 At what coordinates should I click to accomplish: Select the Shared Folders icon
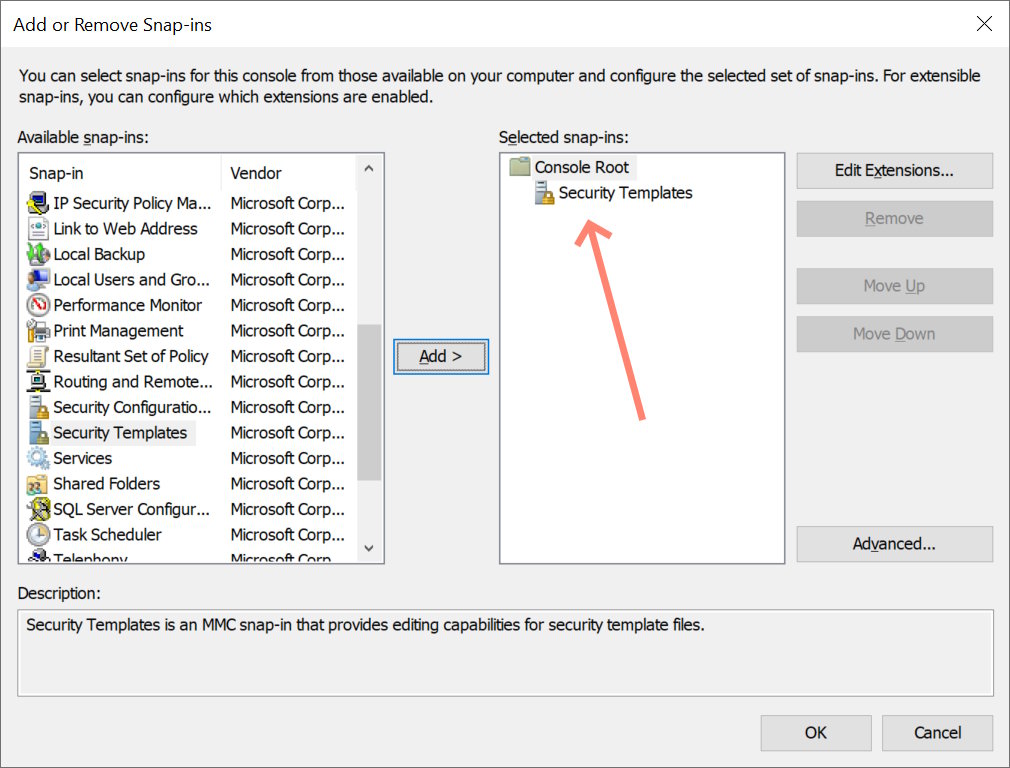pyautogui.click(x=38, y=484)
